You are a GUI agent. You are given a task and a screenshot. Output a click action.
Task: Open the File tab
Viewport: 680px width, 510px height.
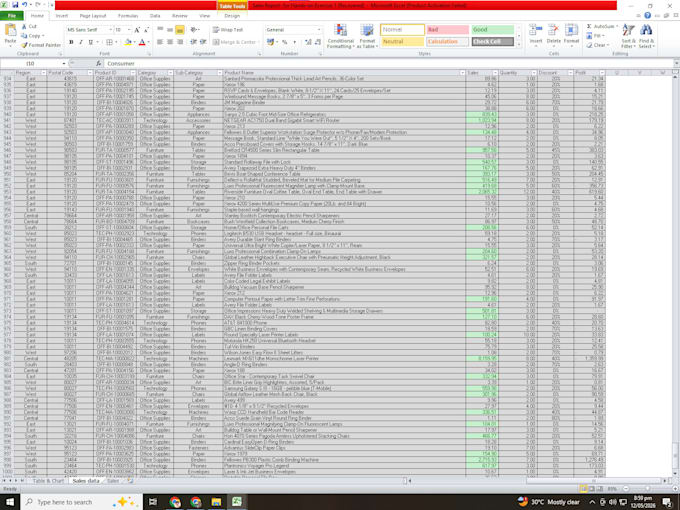[x=12, y=16]
